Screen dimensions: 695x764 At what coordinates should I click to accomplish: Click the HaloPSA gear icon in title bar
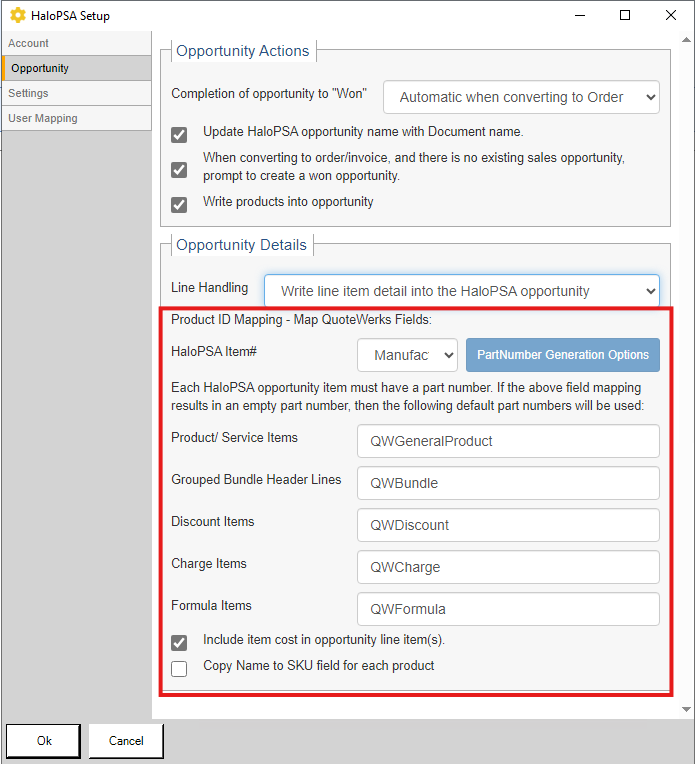click(x=18, y=16)
